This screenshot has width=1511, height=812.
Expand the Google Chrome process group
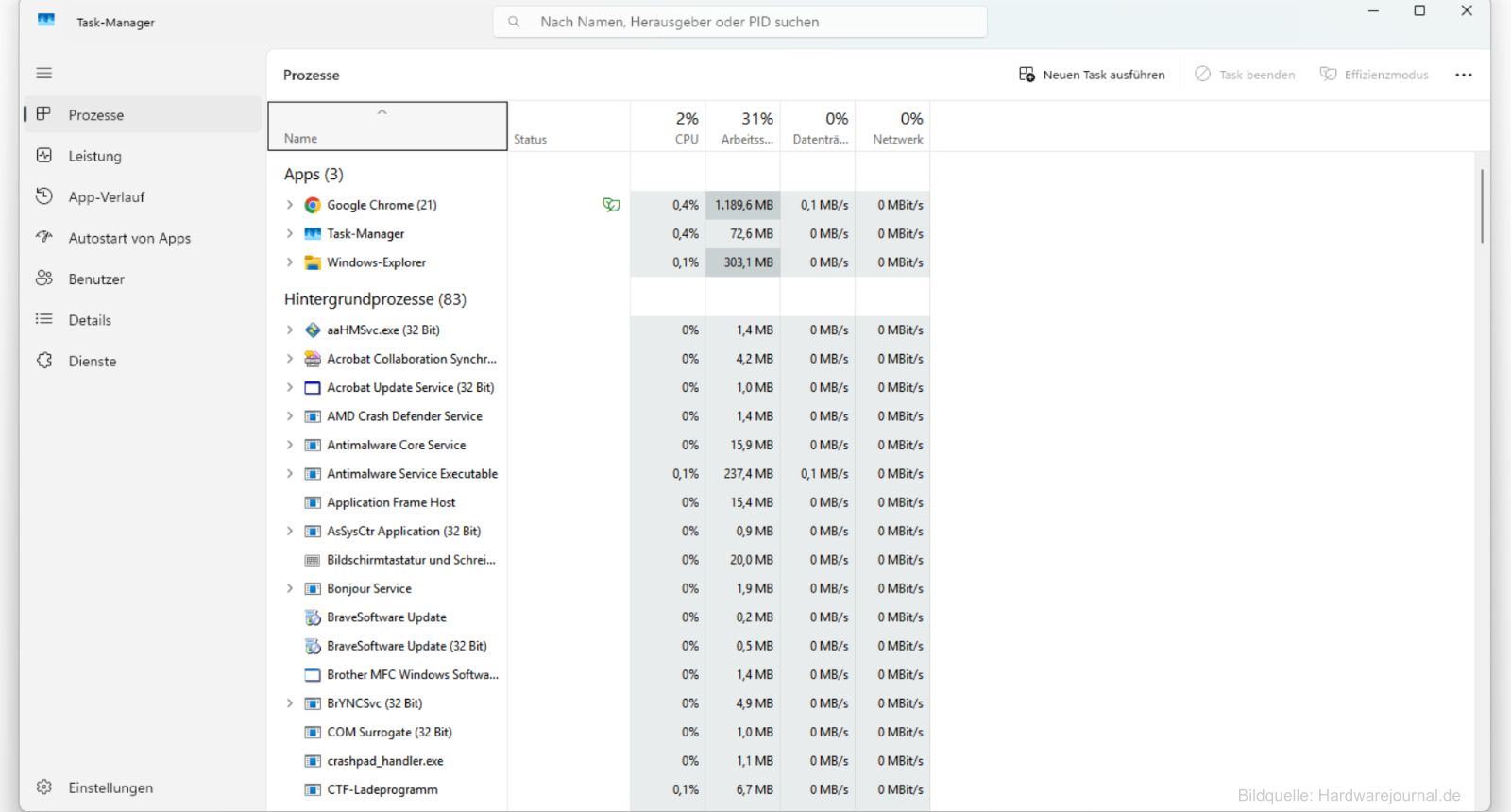290,205
